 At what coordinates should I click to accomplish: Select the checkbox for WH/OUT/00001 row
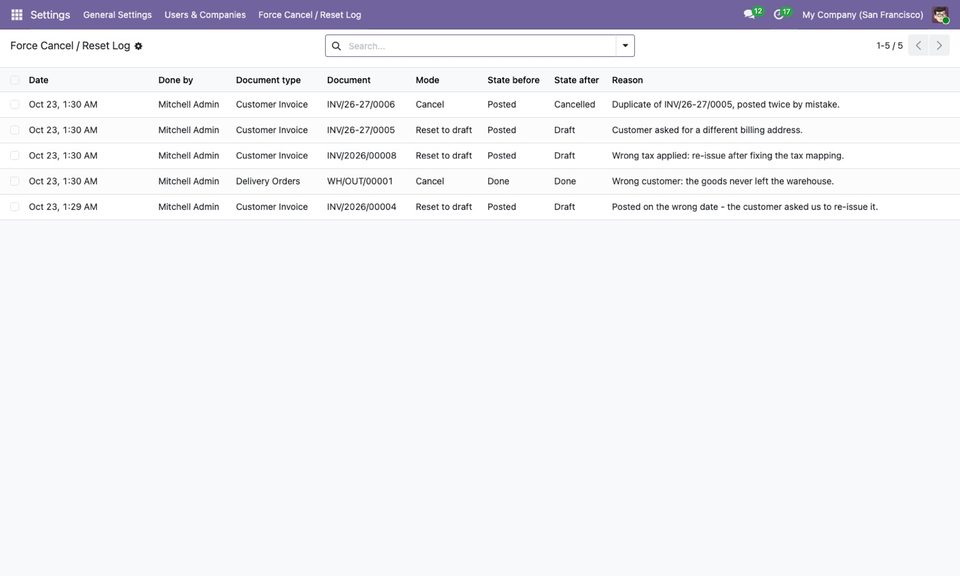pos(15,182)
